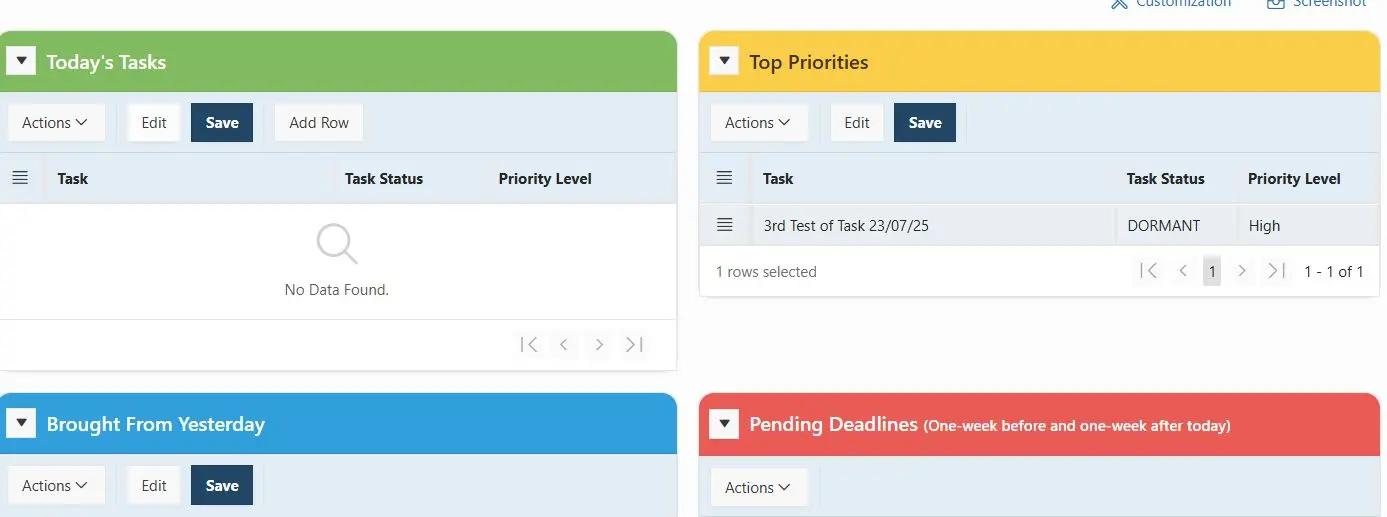Collapse the Pending Deadlines region
The image size is (1387, 517).
tap(724, 424)
